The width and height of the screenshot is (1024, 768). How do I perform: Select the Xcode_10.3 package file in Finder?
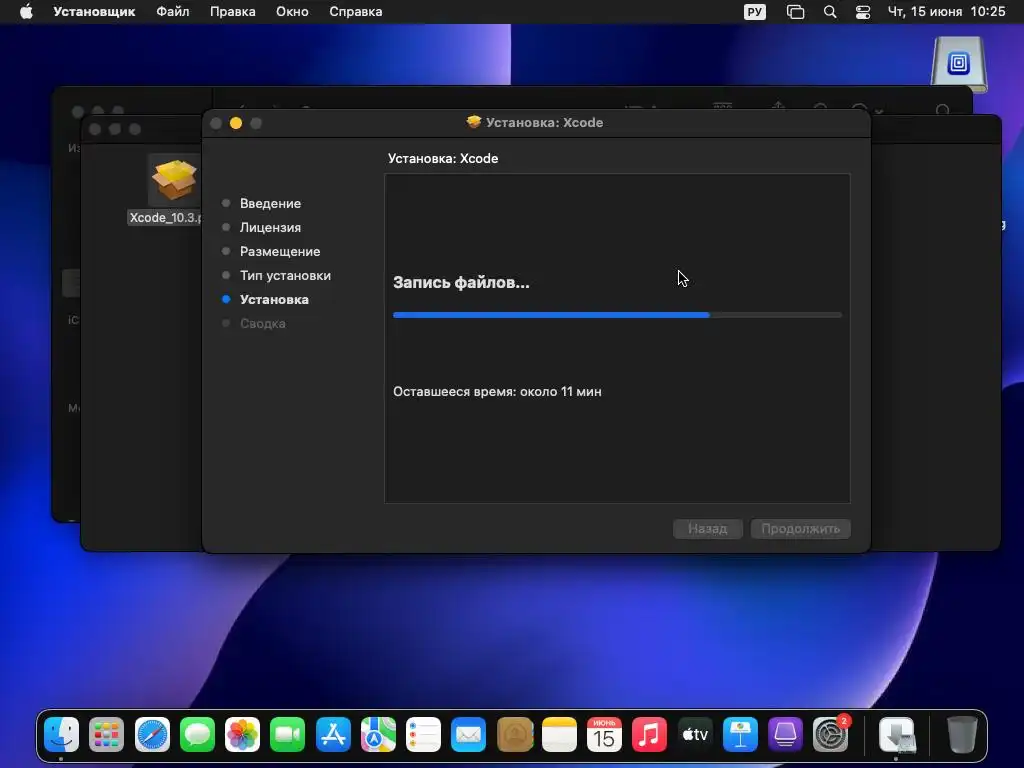click(x=172, y=189)
